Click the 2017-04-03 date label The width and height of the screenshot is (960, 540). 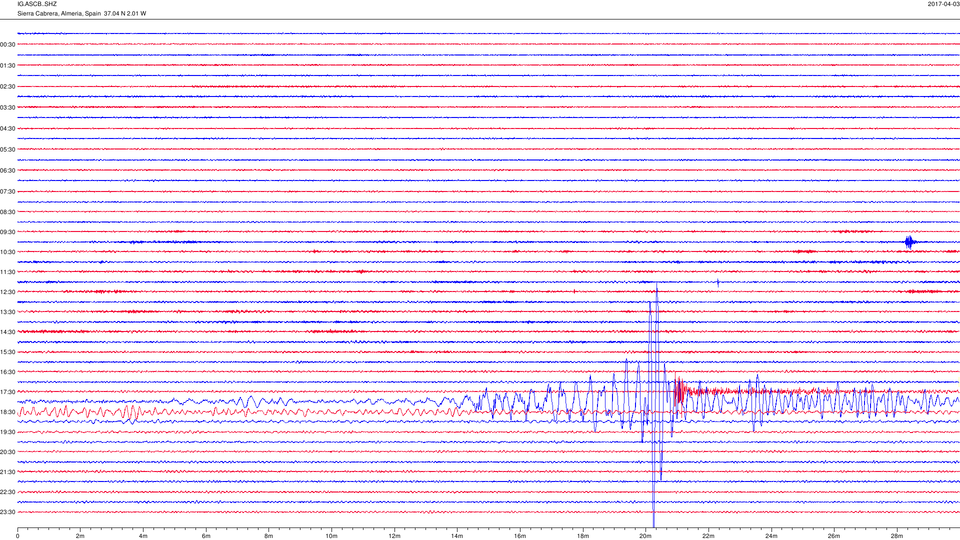point(943,4)
